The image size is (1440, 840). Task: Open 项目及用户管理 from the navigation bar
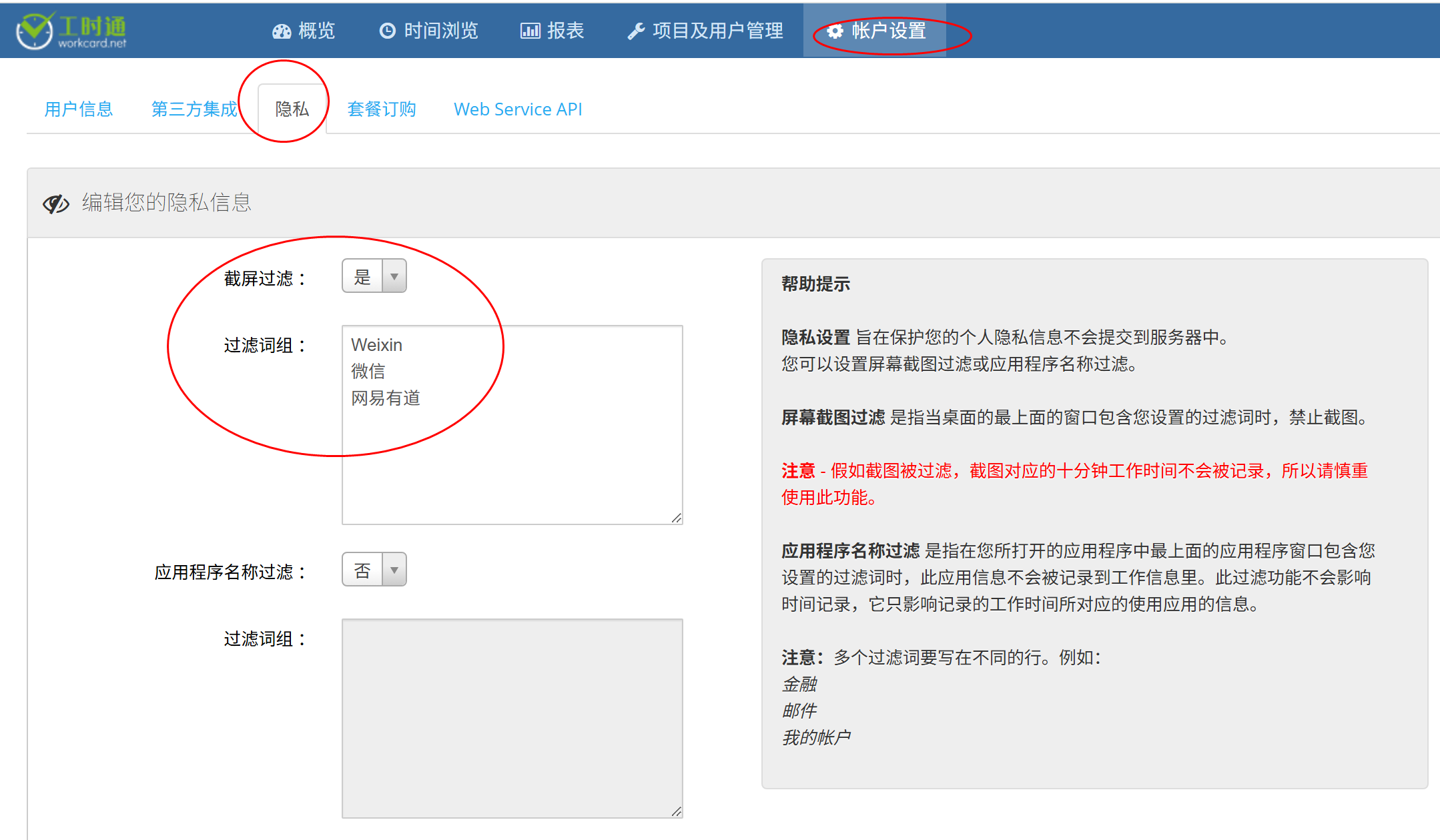pyautogui.click(x=717, y=31)
